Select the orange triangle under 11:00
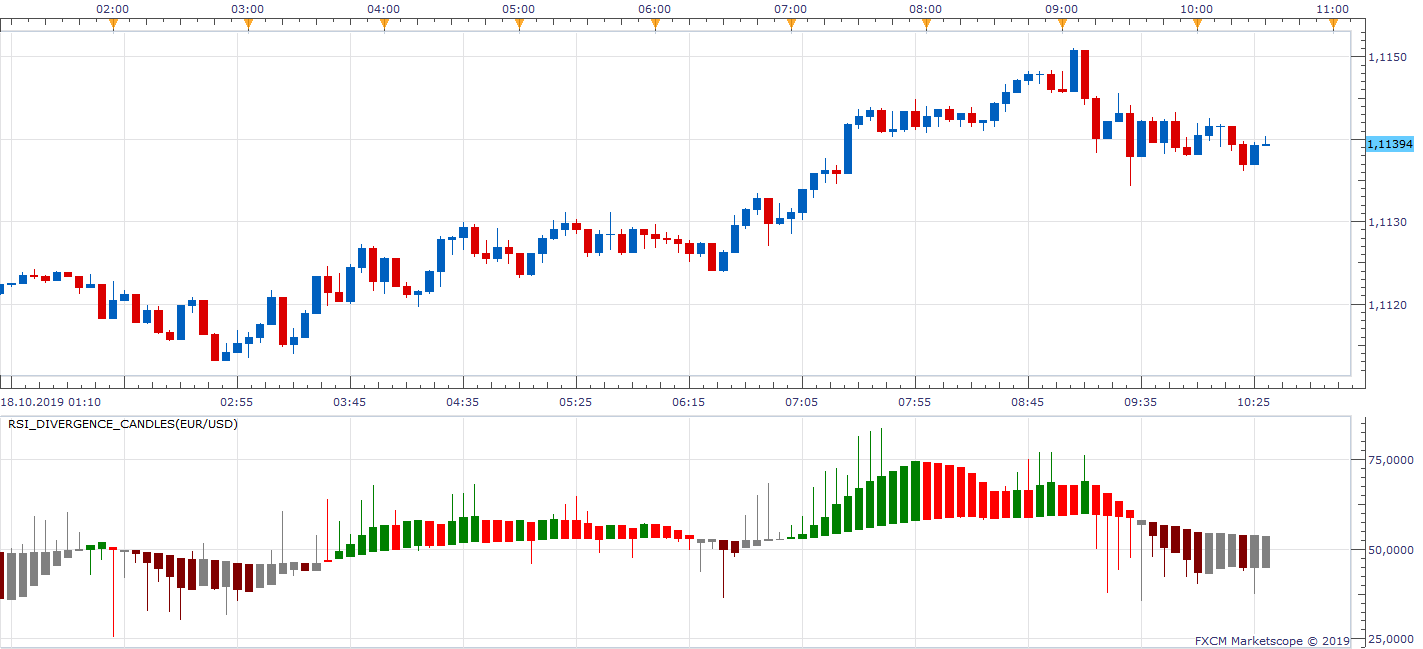Viewport: 1423px width, 649px height. click(1333, 24)
